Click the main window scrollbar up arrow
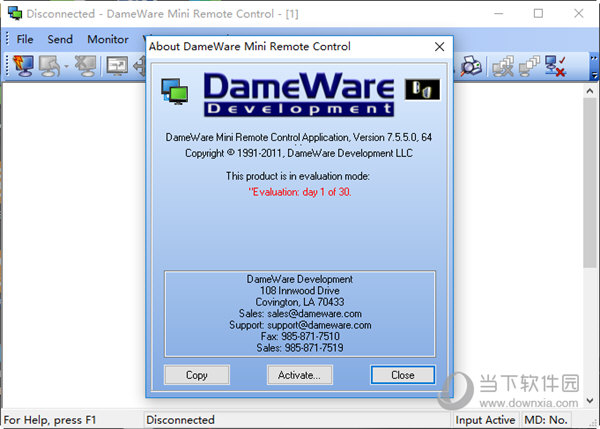This screenshot has width=600, height=429. (590, 91)
